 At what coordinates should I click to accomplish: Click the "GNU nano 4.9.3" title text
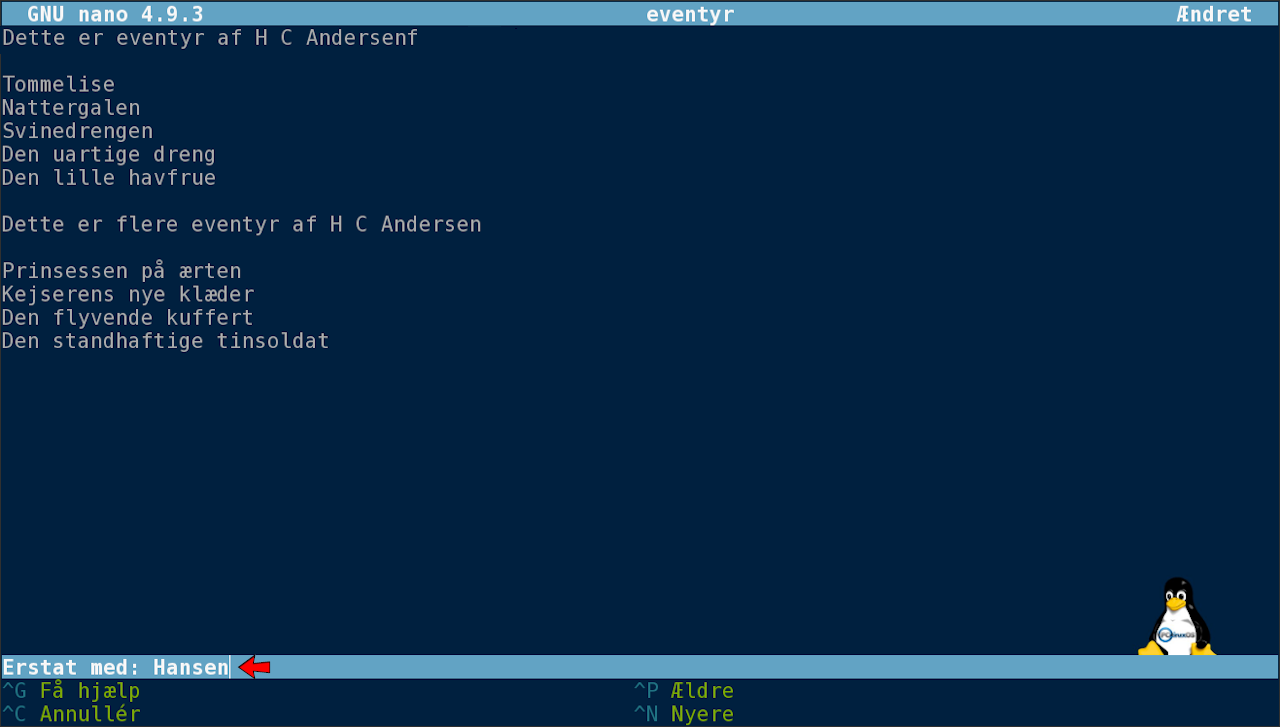coord(115,14)
